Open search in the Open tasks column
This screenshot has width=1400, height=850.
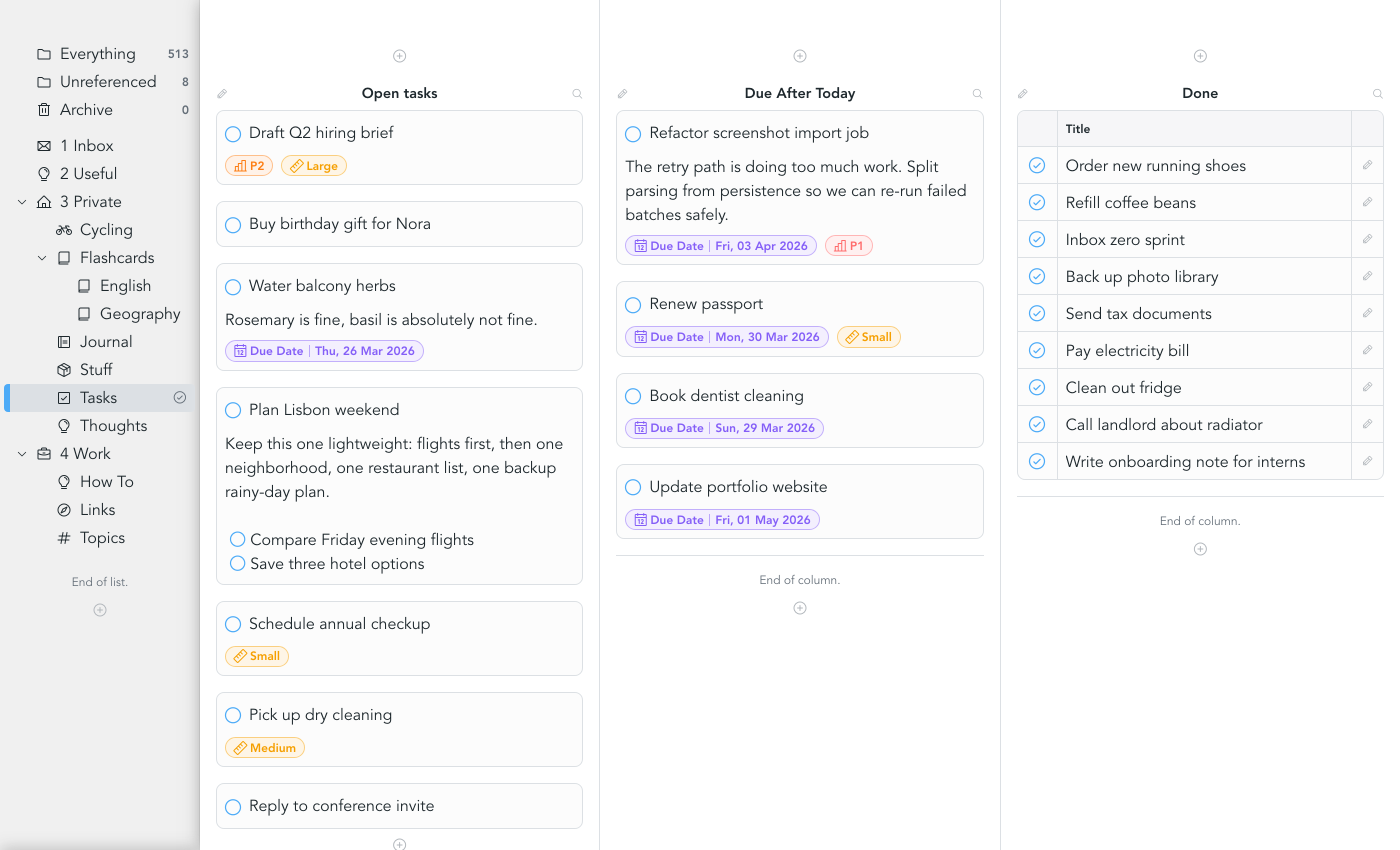(577, 93)
